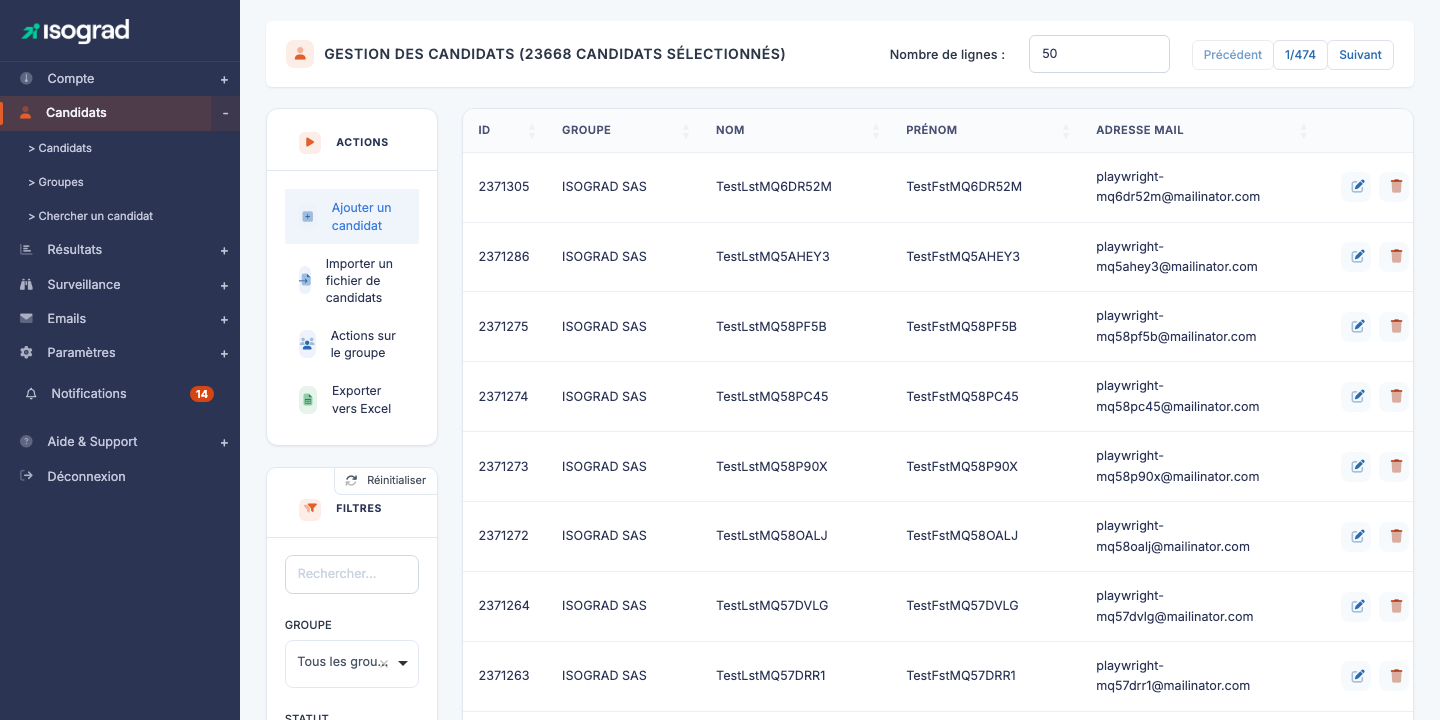Open Notifications in sidebar
The width and height of the screenshot is (1440, 720).
pos(120,394)
